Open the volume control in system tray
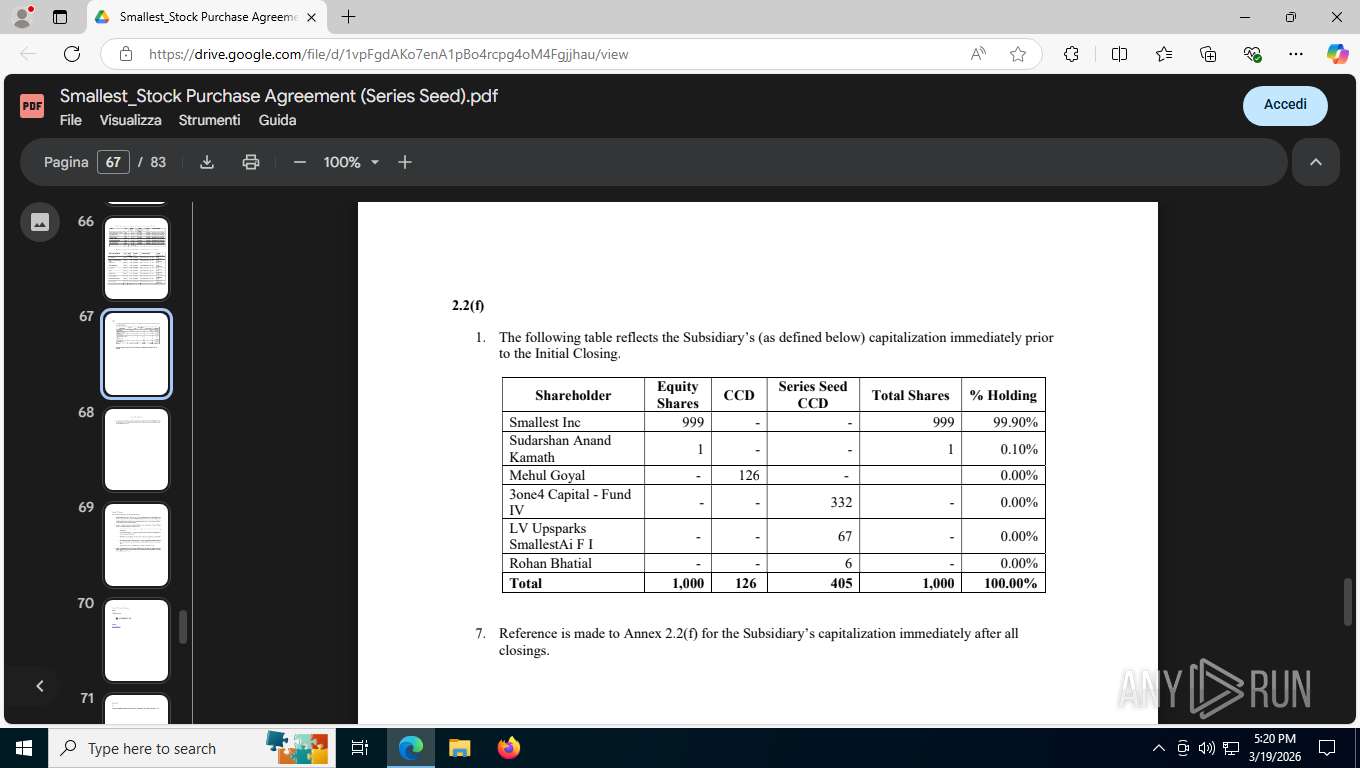 click(x=1207, y=748)
